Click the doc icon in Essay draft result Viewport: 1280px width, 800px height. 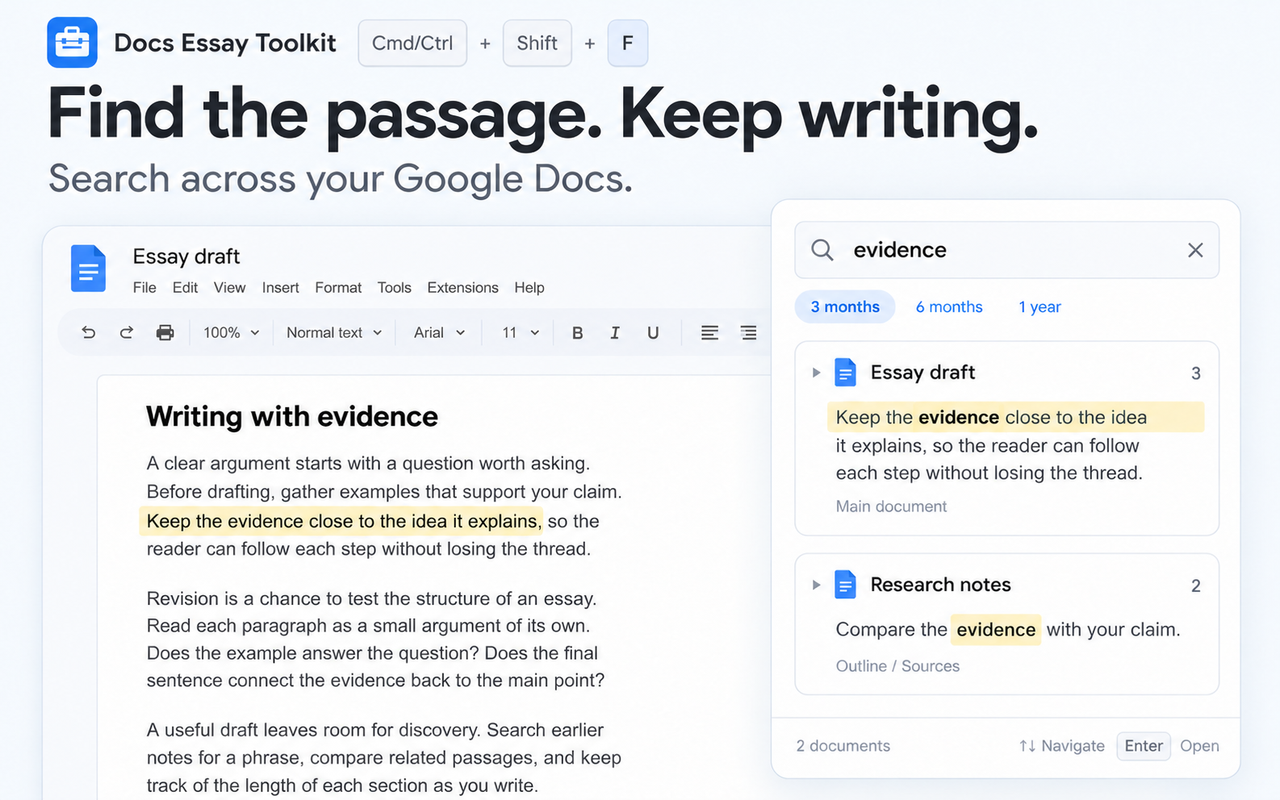tap(846, 373)
